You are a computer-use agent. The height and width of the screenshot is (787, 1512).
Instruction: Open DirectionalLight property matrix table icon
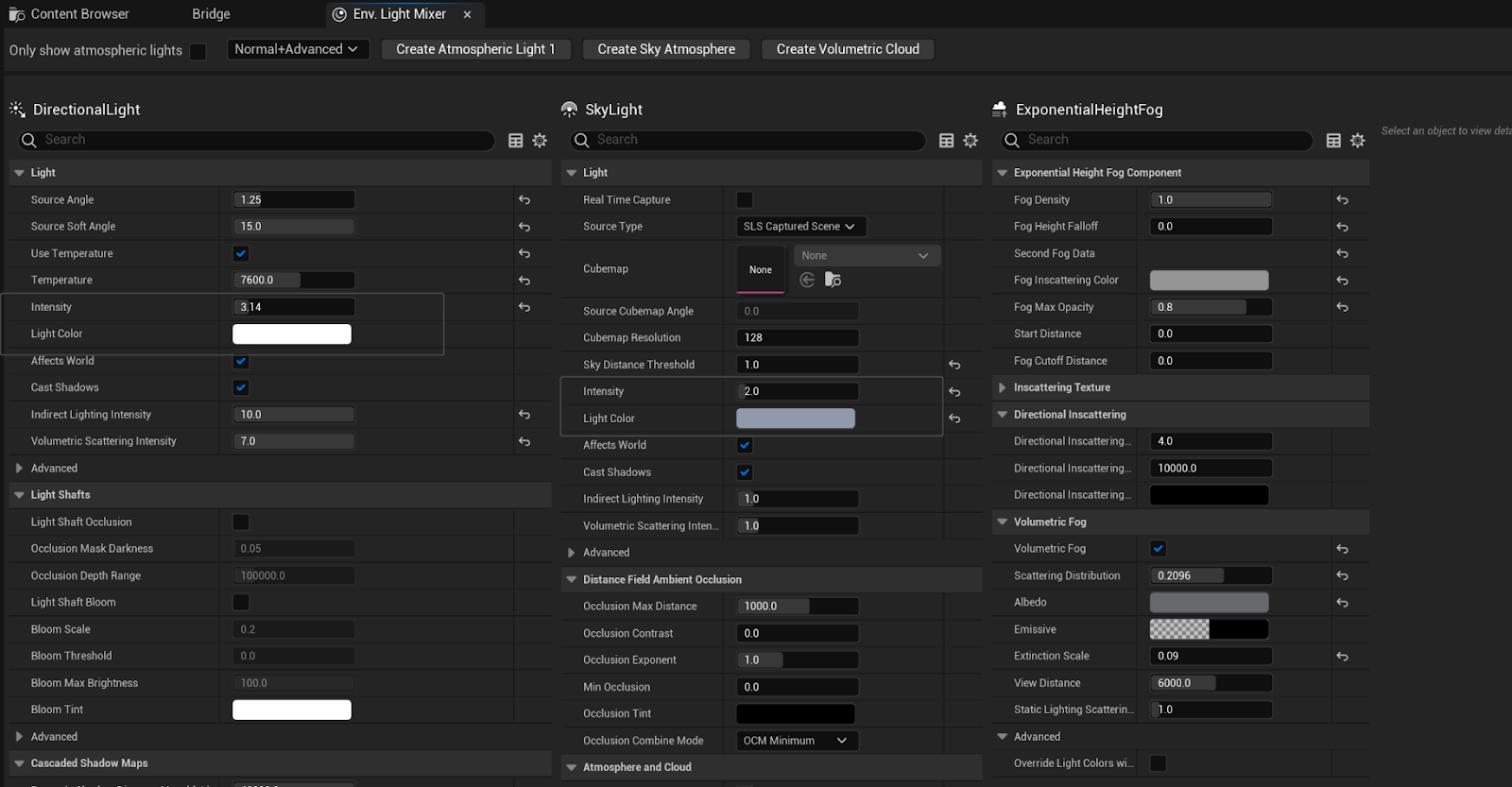(x=515, y=140)
